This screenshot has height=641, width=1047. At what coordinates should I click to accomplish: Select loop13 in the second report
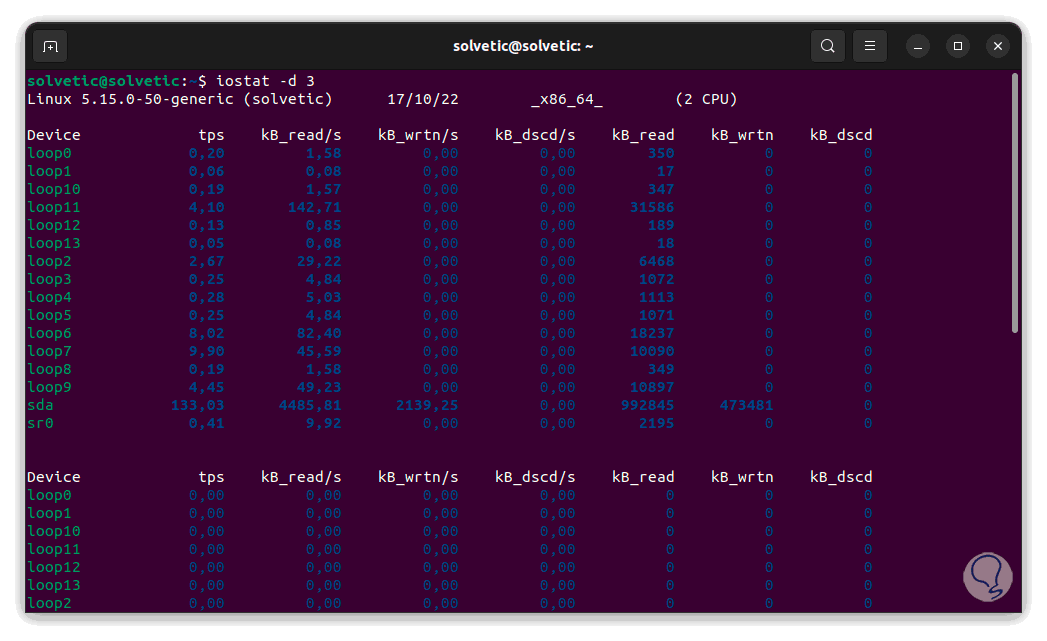53,586
